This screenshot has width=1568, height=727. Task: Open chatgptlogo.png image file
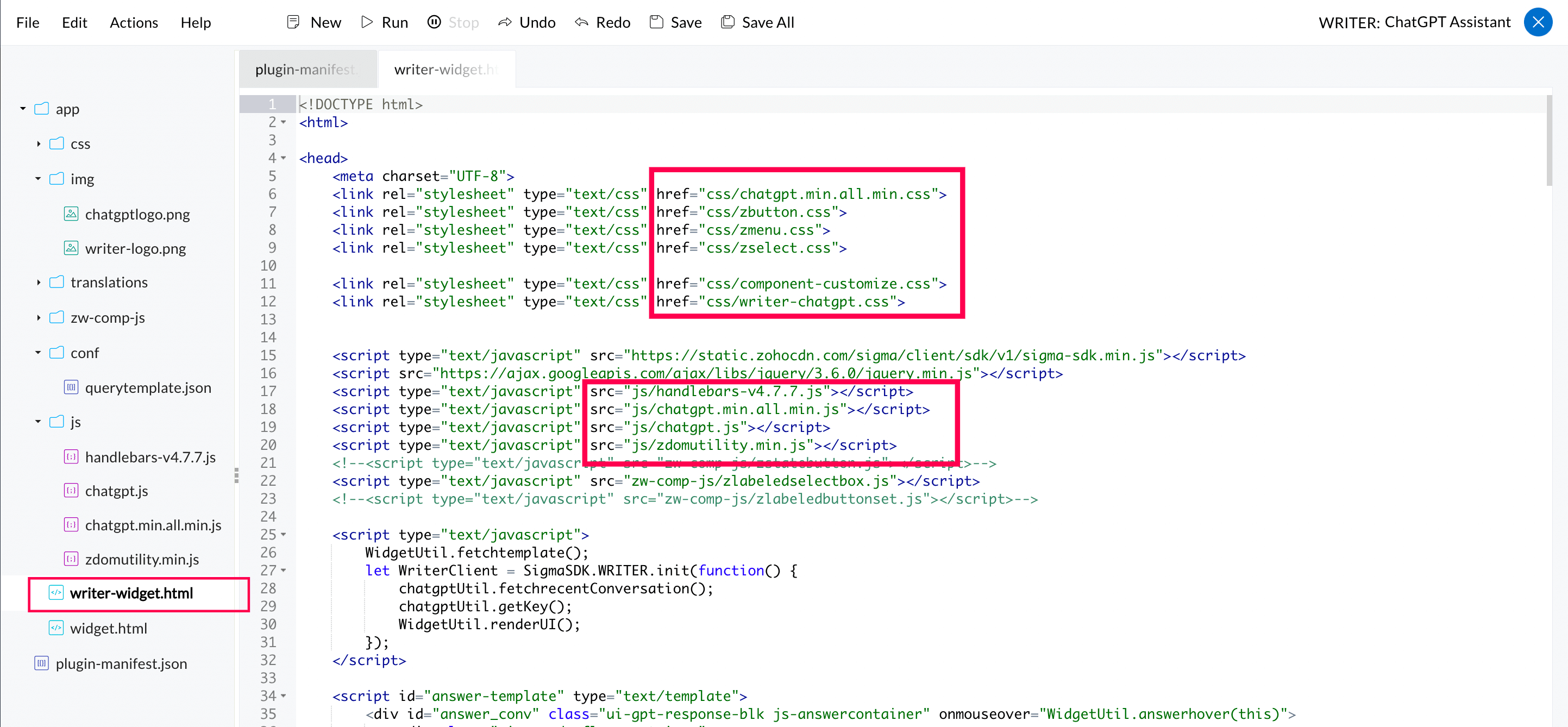pyautogui.click(x=137, y=214)
